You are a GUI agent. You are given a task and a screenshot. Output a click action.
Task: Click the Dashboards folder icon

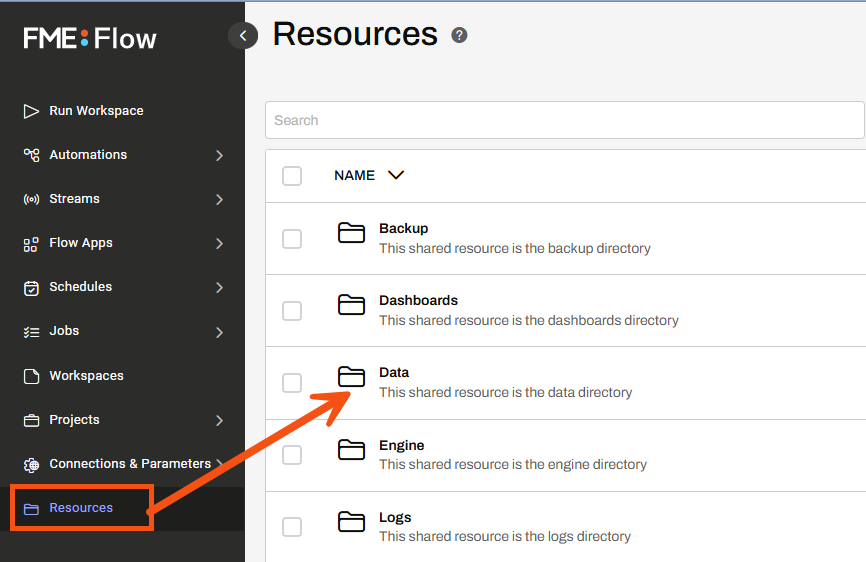point(351,305)
